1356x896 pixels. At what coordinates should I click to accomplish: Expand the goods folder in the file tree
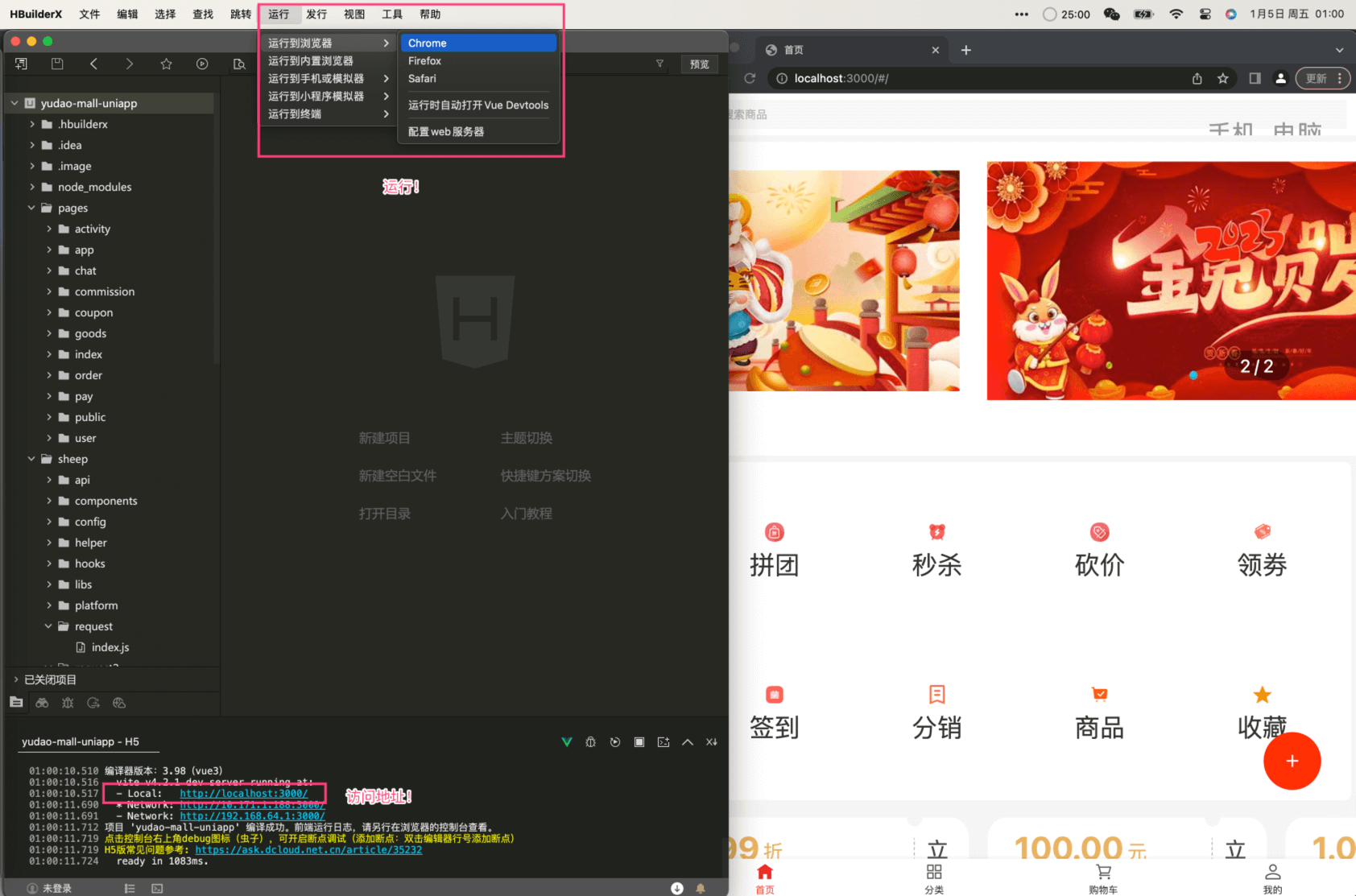pyautogui.click(x=49, y=333)
